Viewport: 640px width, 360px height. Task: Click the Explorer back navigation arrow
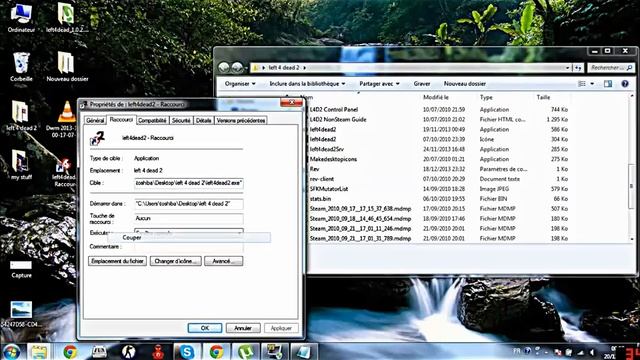point(224,67)
